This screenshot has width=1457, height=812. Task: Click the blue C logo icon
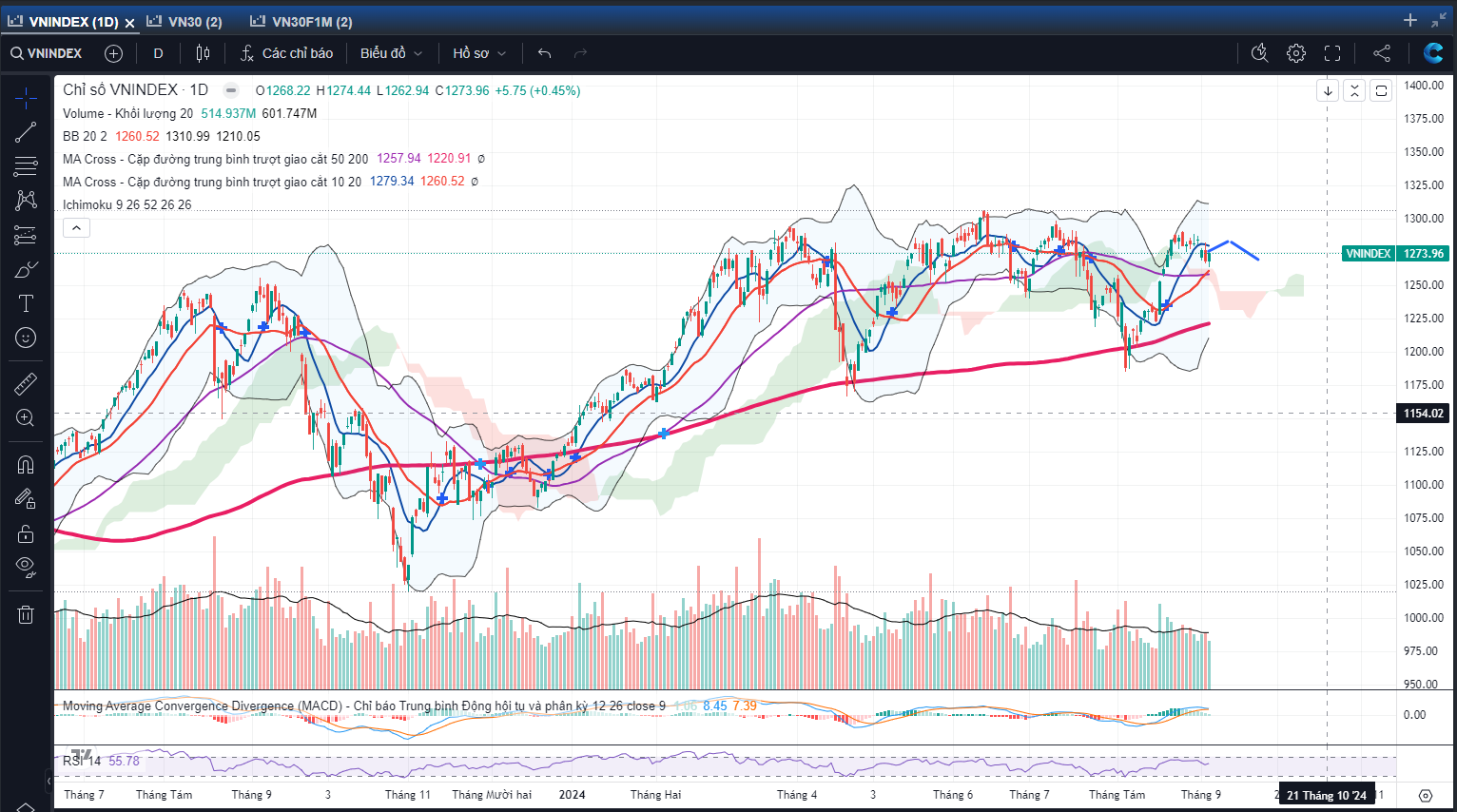pyautogui.click(x=1433, y=53)
